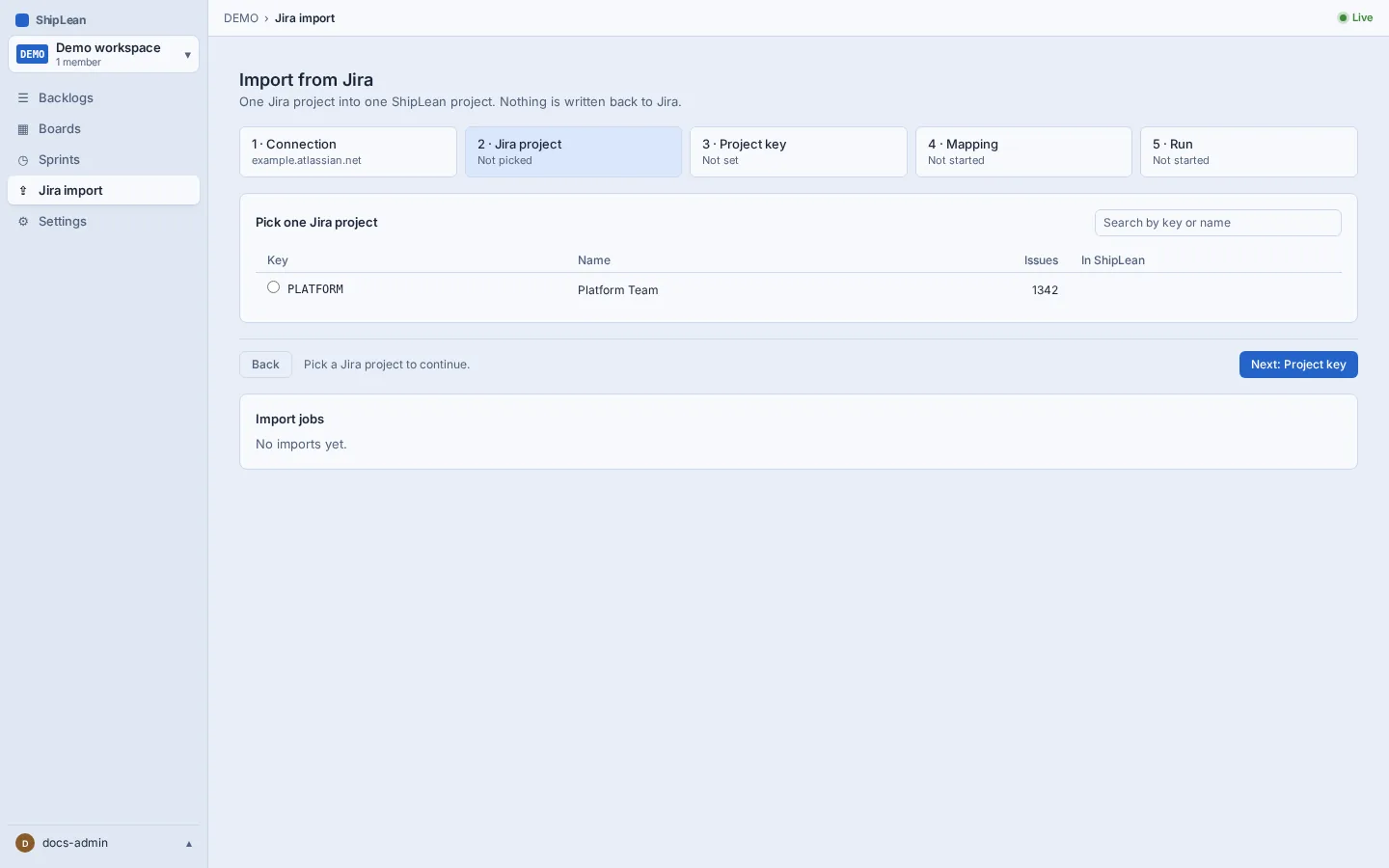This screenshot has width=1389, height=868.
Task: Click the Backlogs list icon
Action: [x=23, y=98]
